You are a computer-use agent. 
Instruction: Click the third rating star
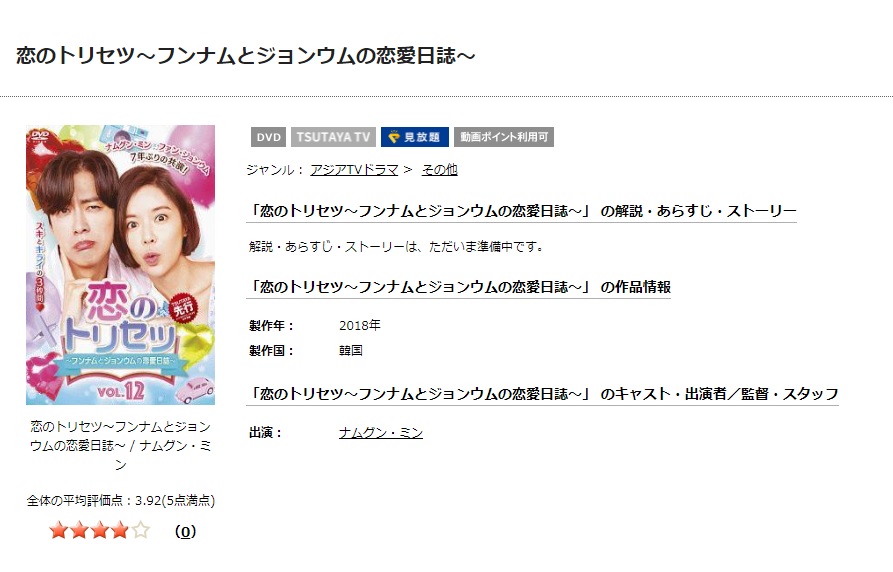click(x=100, y=531)
